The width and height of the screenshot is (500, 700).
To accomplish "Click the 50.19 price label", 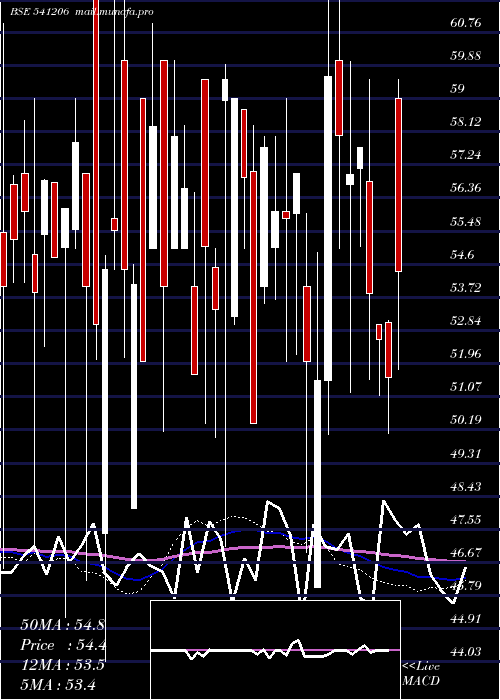I will 466,420.
